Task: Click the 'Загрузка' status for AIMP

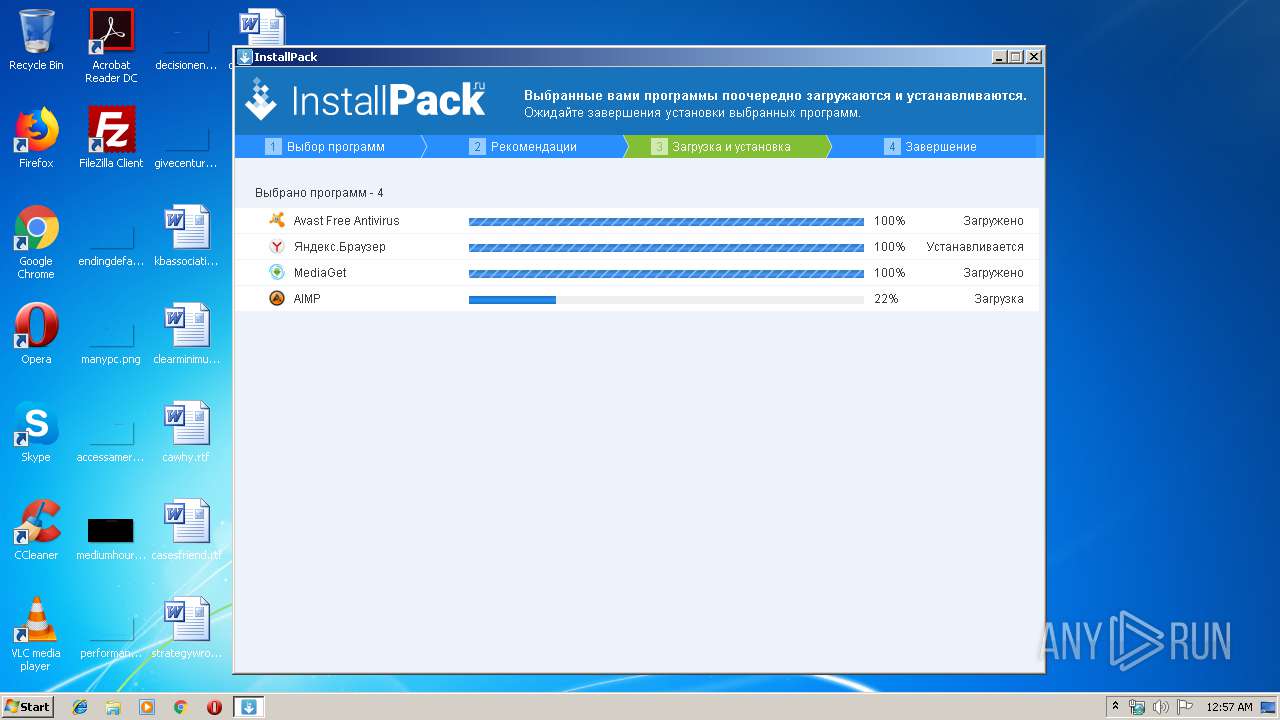Action: (999, 299)
